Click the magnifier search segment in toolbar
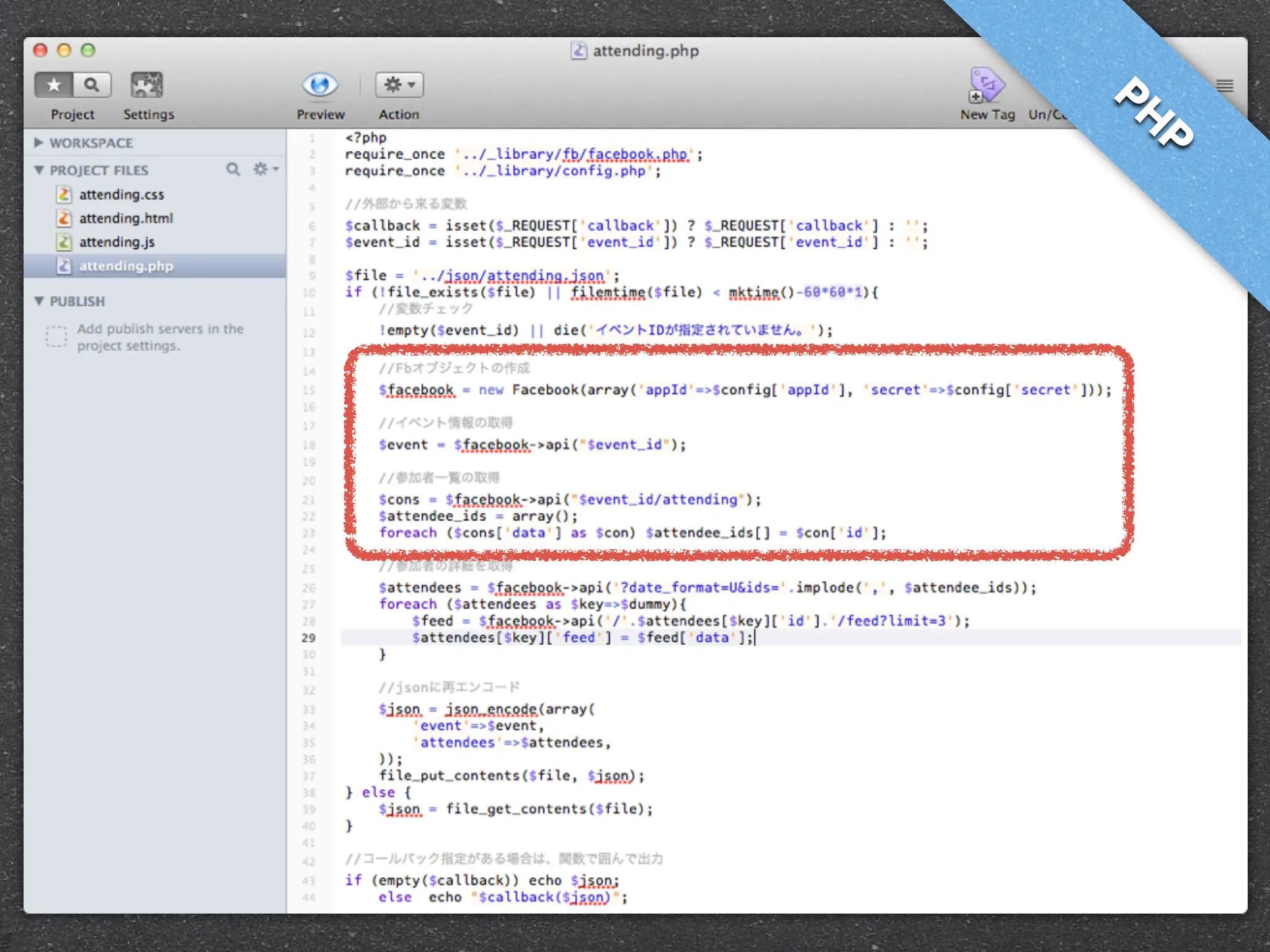 (x=92, y=85)
